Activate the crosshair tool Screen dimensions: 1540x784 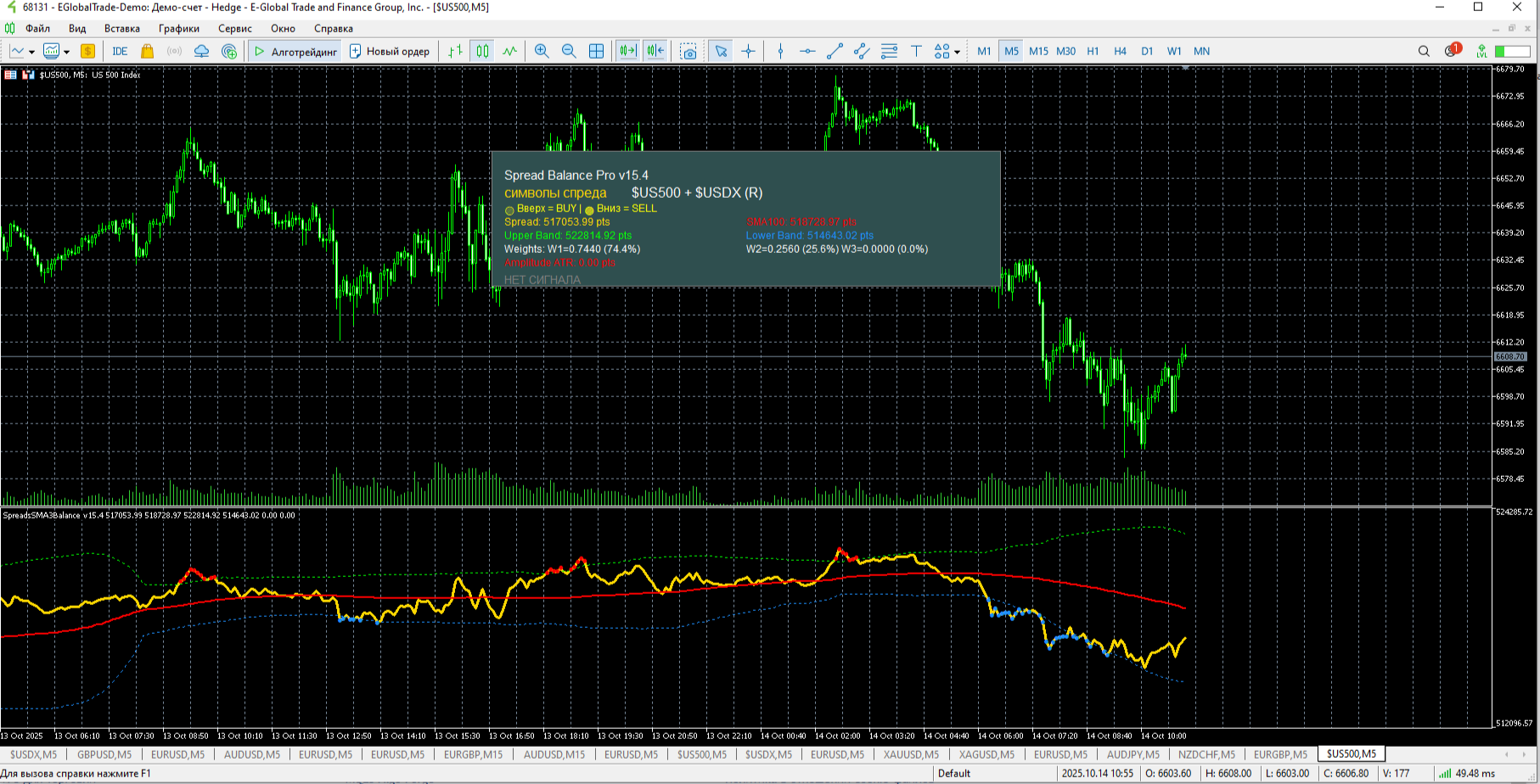(748, 51)
